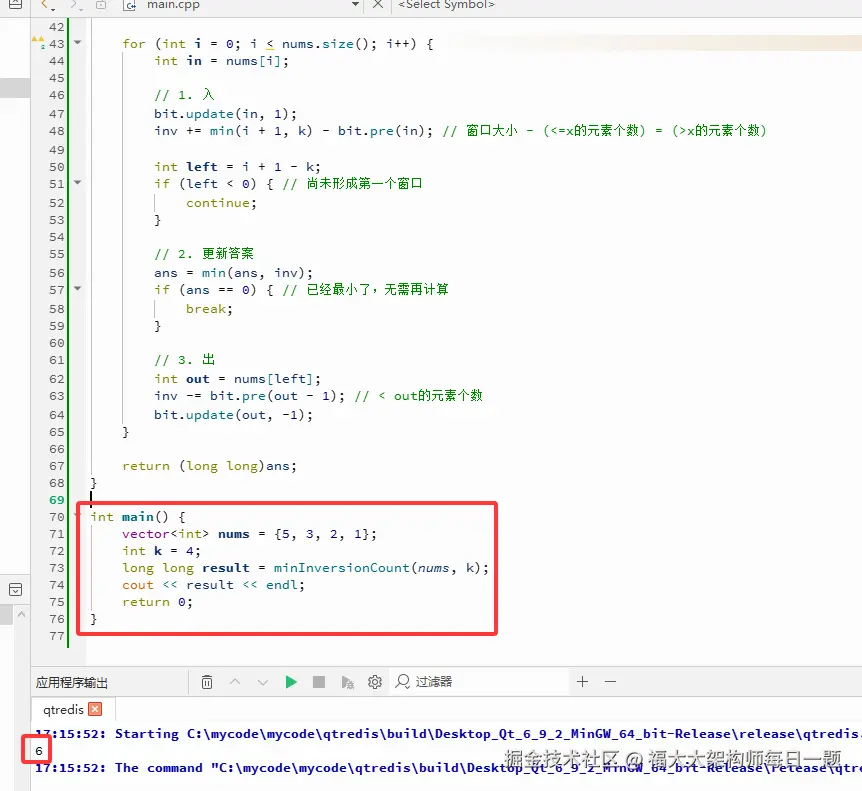The height and width of the screenshot is (791, 862).
Task: Click 'break' on line 58
Action: pos(206,309)
